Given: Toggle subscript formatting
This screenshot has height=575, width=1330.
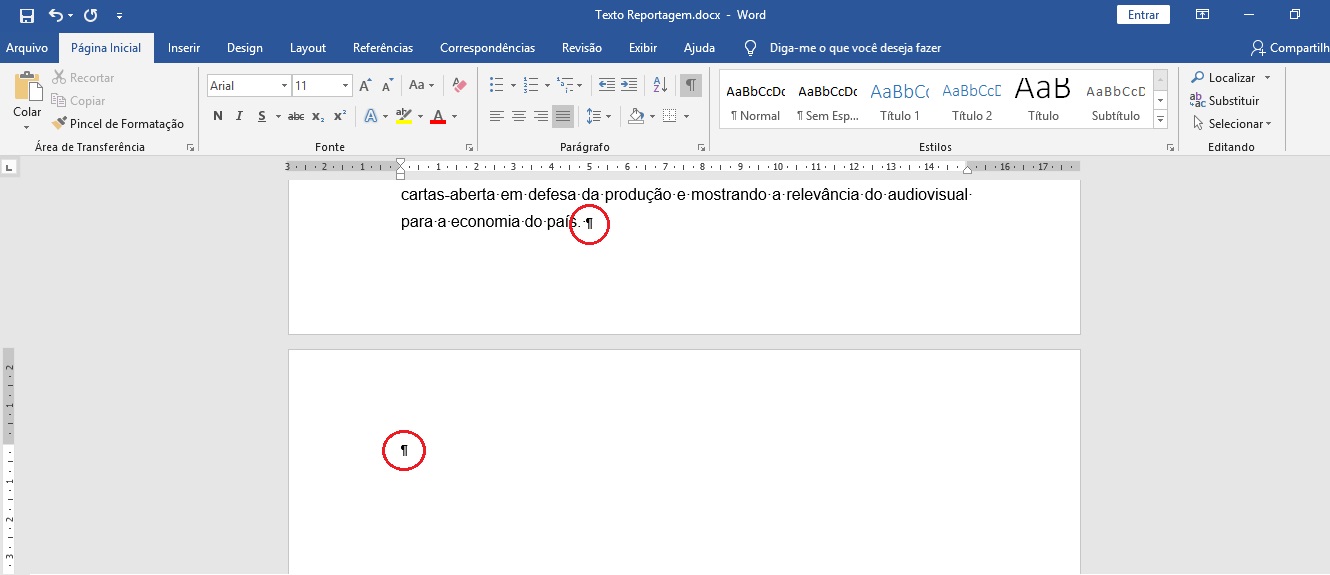Looking at the screenshot, I should (318, 117).
